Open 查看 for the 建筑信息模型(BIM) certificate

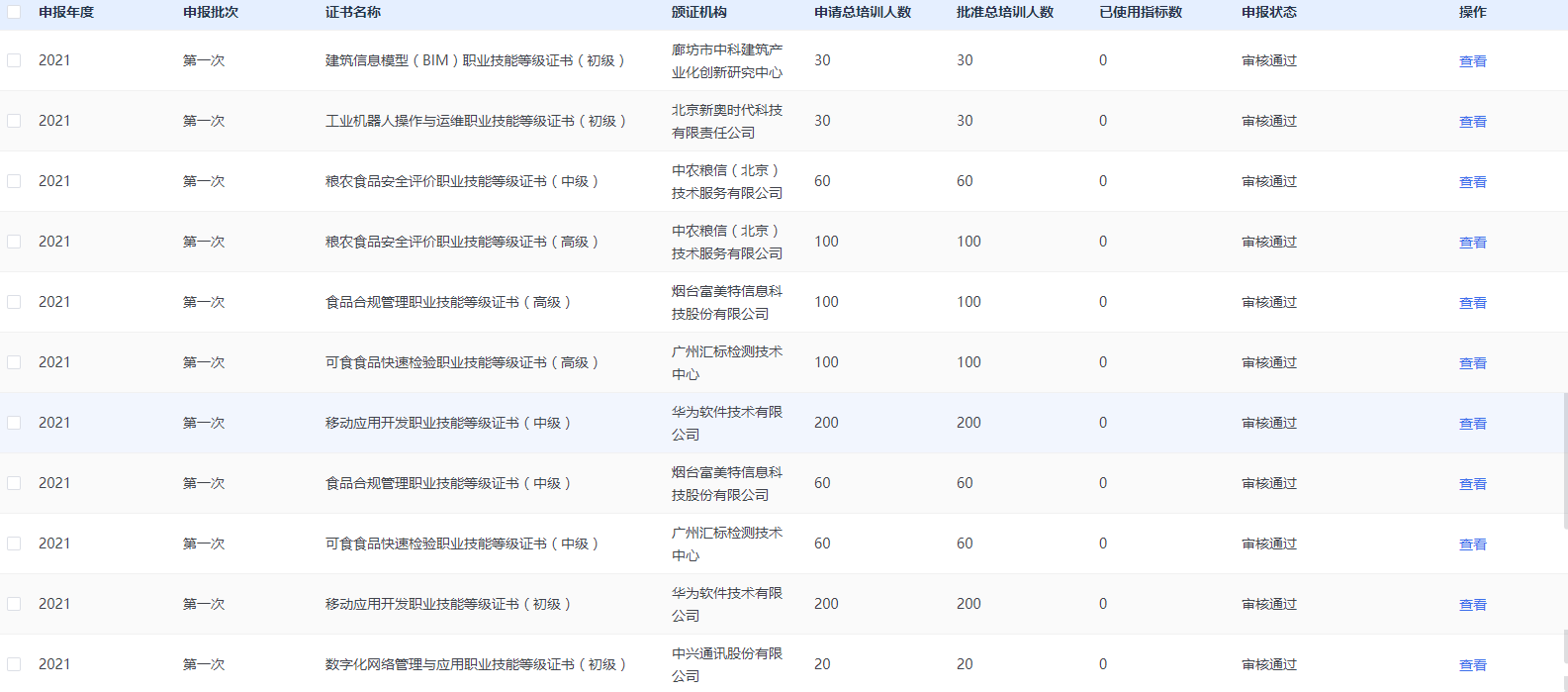point(1473,61)
